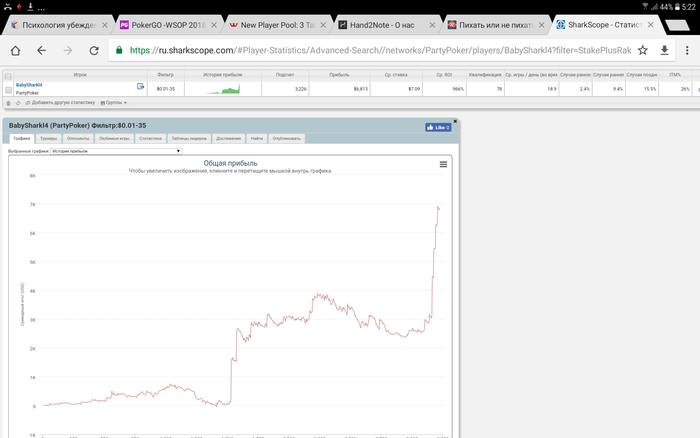Screen dimensions: 700x438
Task: Open the download indicator in status bar
Action: pyautogui.click(x=30, y=6)
